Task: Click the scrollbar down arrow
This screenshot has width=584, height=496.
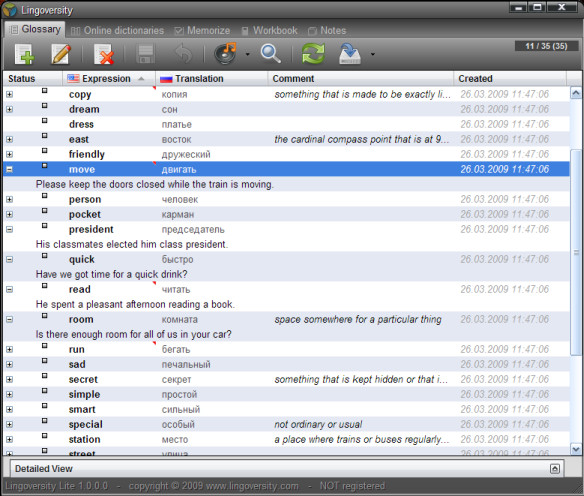Action: (x=576, y=449)
